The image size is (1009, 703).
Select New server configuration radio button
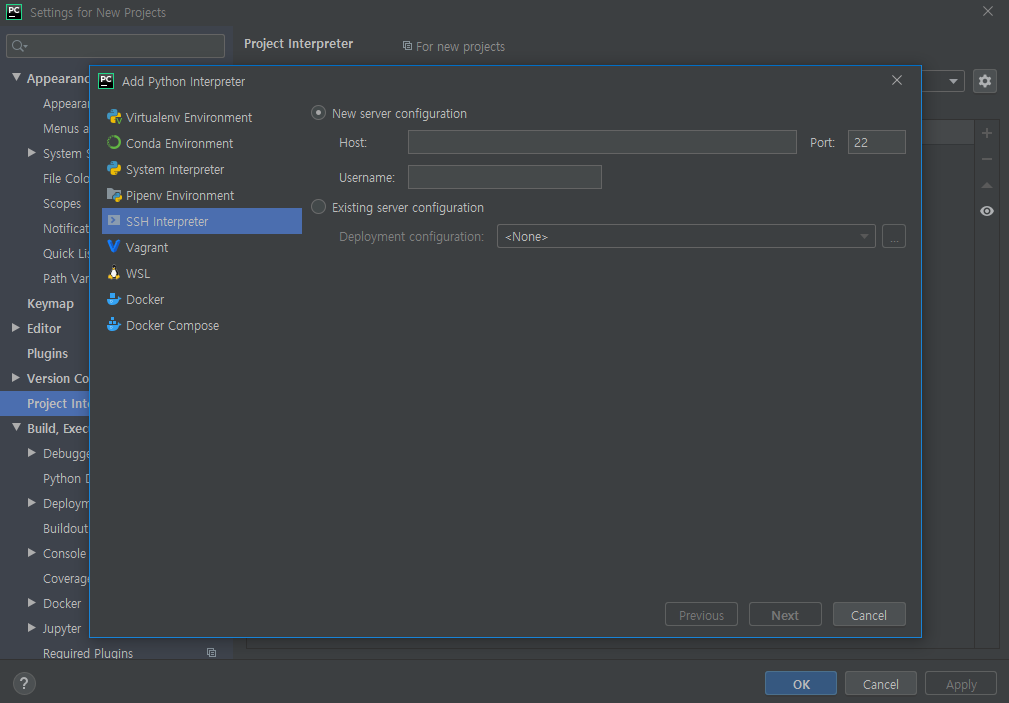pos(318,113)
